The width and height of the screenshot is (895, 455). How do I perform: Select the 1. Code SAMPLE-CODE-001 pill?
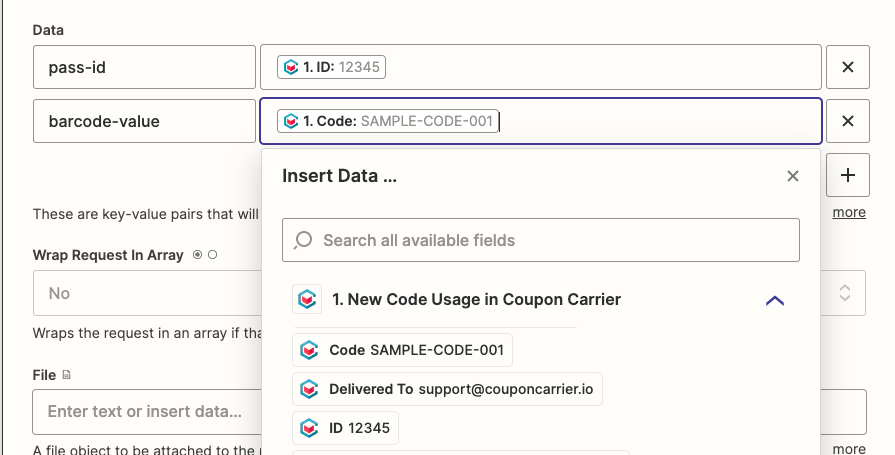pos(388,121)
